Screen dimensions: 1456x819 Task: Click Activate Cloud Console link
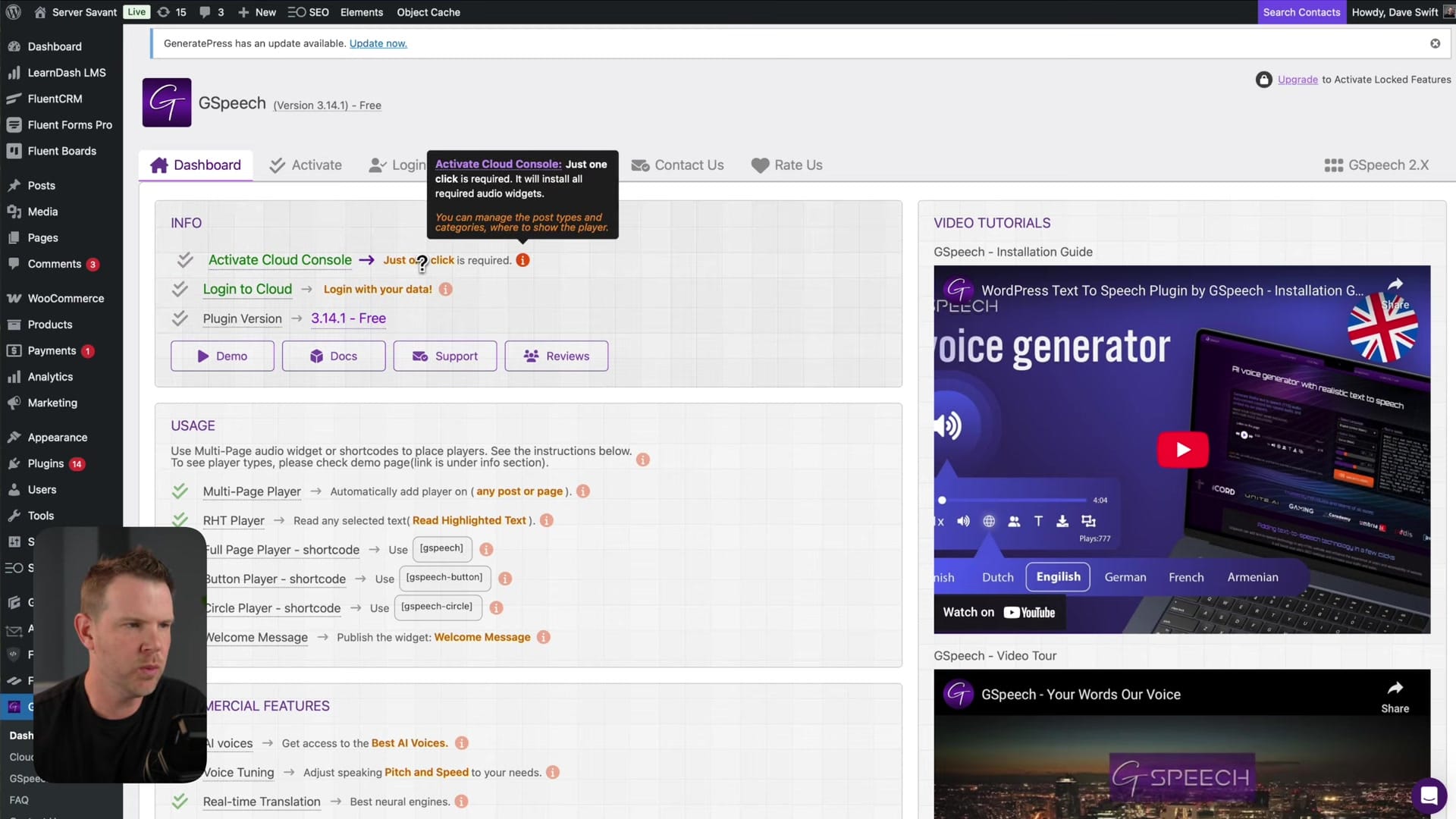(x=280, y=260)
